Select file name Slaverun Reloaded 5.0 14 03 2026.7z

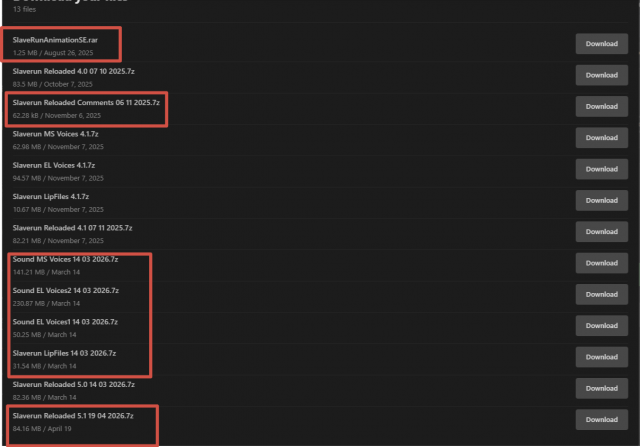(x=73, y=385)
